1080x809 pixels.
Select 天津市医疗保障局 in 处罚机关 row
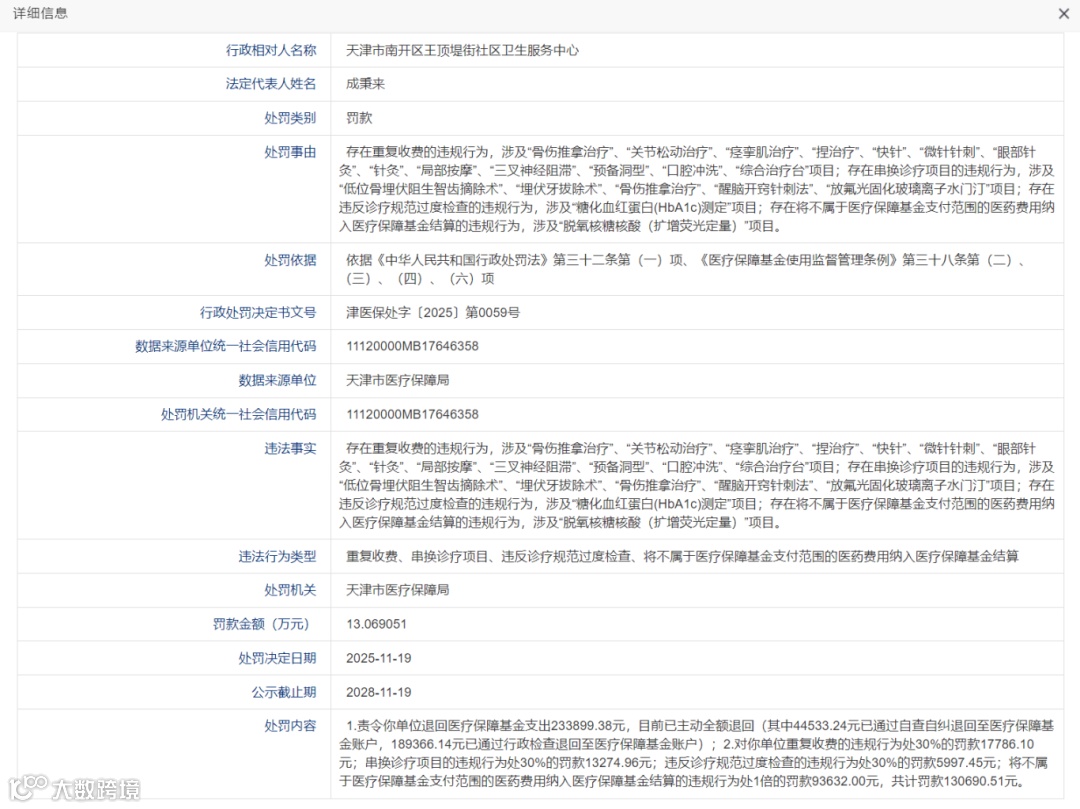tap(397, 590)
